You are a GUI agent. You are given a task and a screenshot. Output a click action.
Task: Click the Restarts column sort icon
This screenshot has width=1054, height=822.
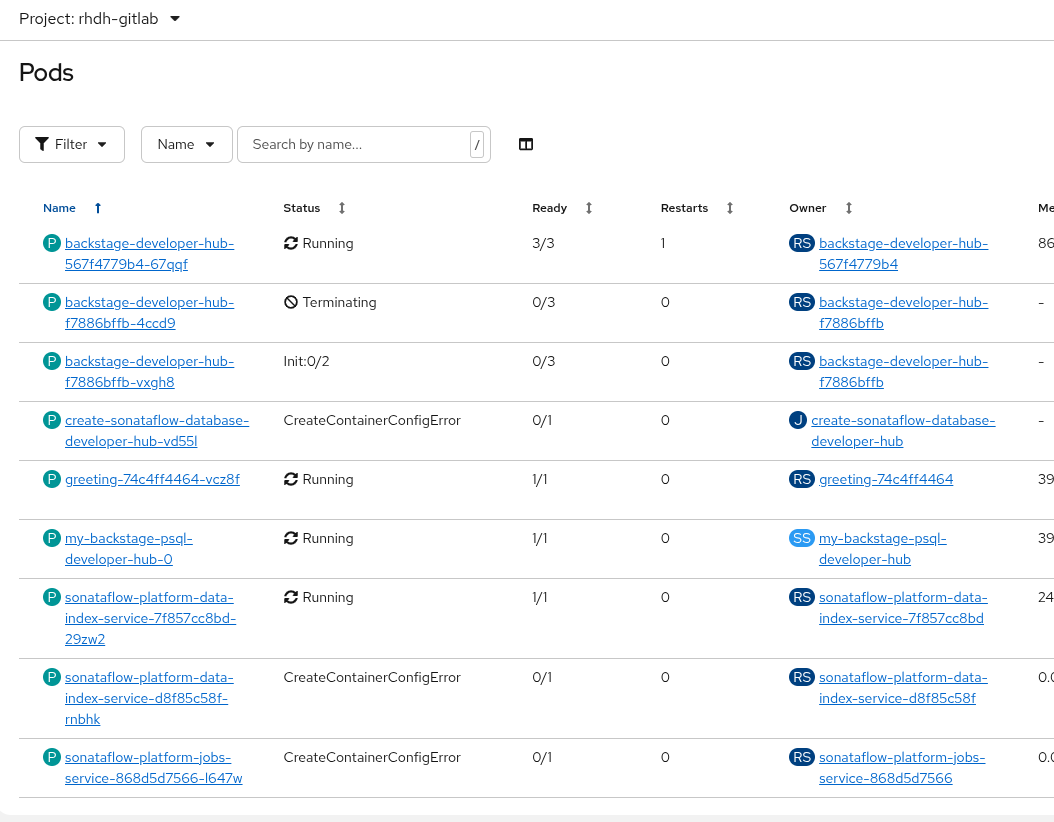tap(730, 208)
